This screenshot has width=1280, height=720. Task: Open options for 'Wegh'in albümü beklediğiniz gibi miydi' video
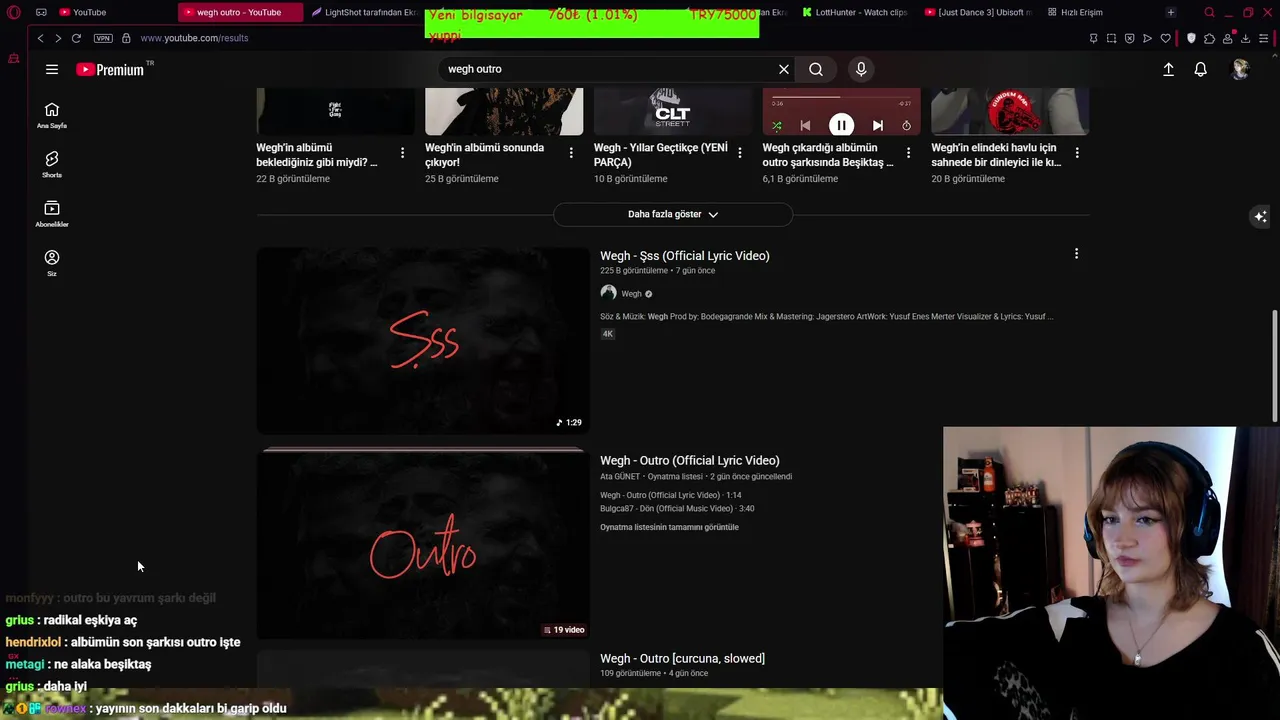402,153
